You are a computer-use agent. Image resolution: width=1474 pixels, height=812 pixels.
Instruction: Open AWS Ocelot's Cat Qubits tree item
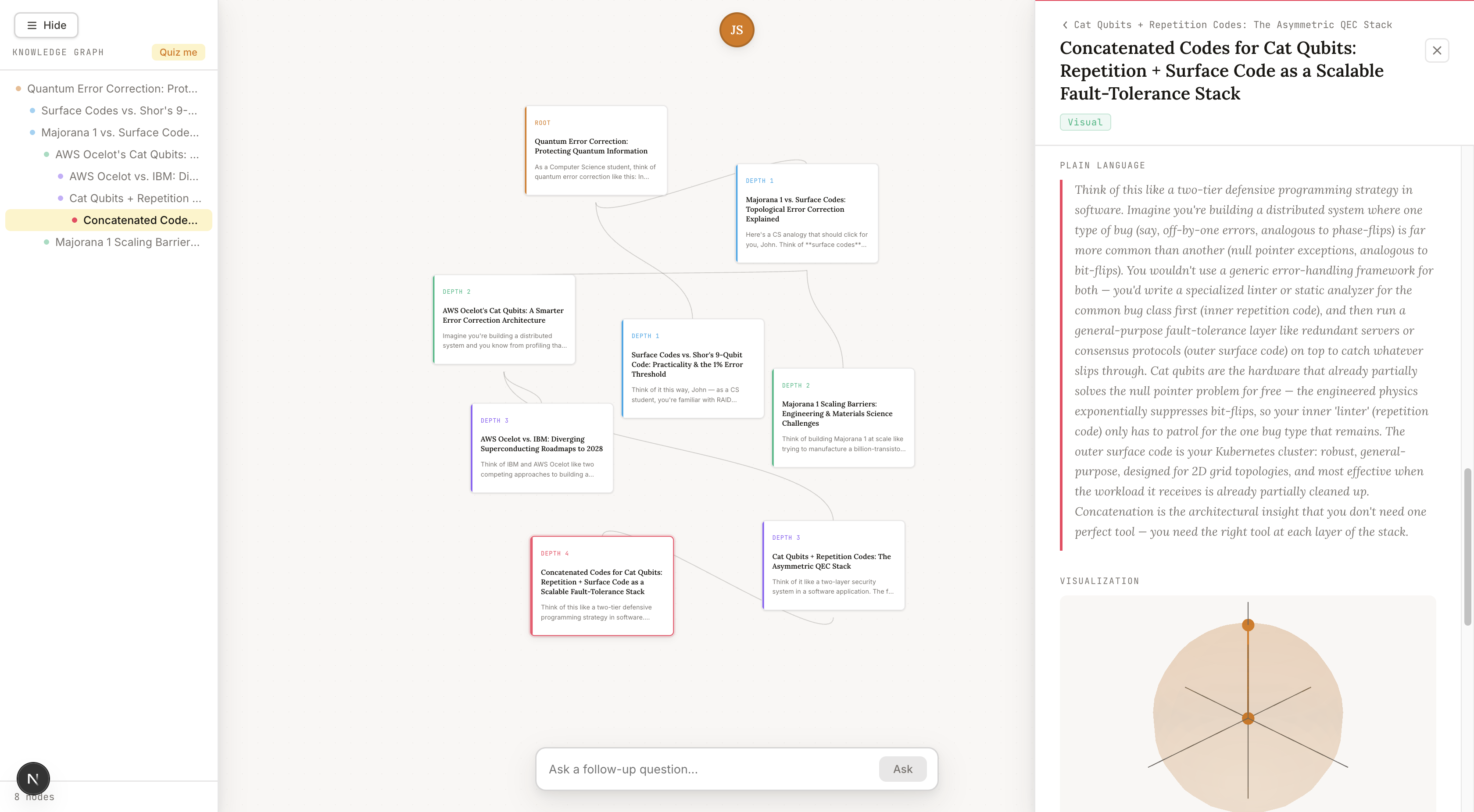(127, 154)
